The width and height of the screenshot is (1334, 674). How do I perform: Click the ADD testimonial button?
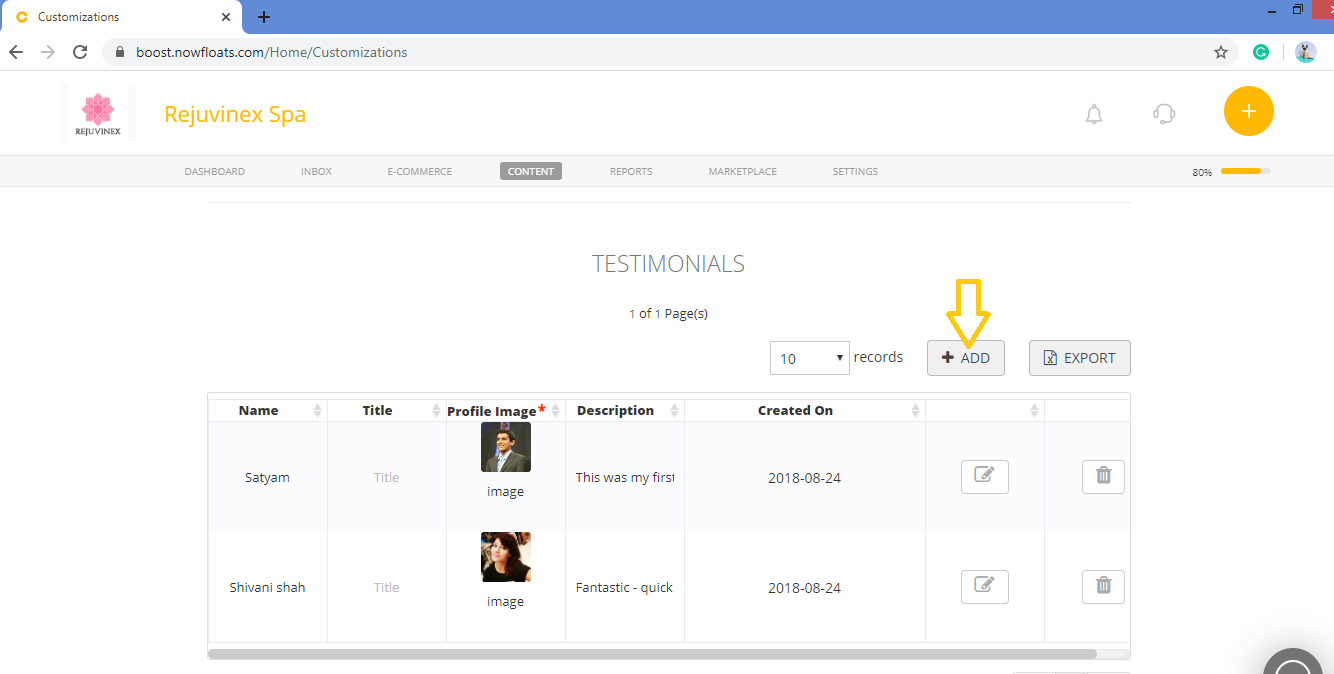click(x=966, y=358)
